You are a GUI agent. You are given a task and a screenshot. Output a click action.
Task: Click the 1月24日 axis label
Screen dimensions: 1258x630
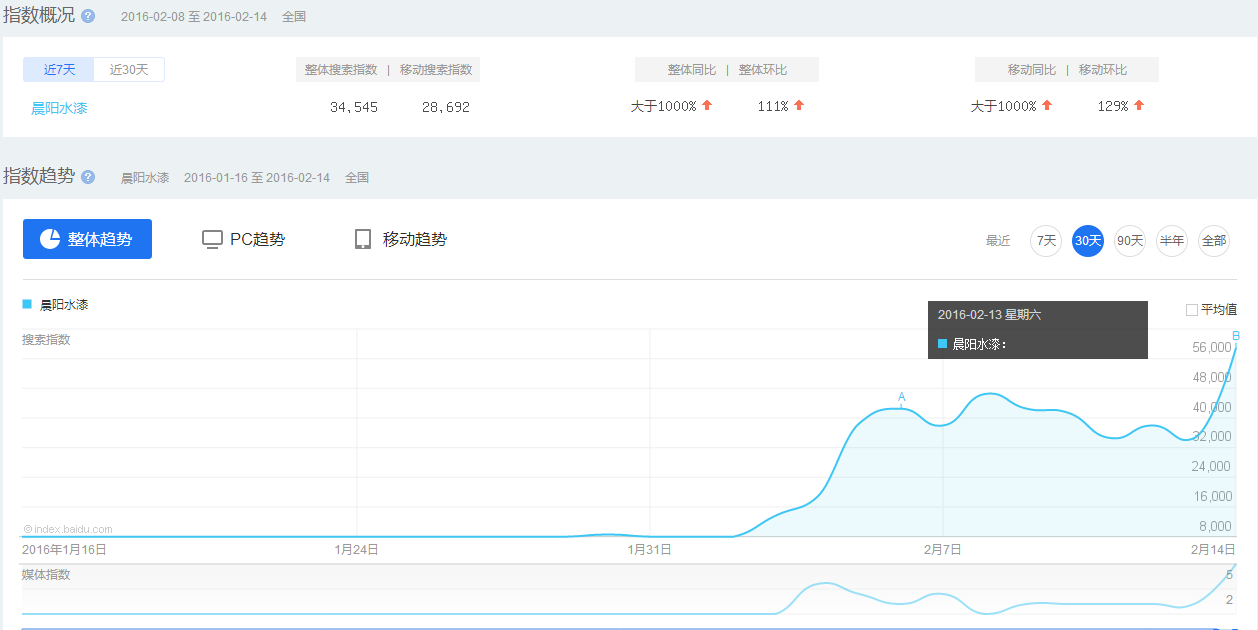[x=356, y=549]
